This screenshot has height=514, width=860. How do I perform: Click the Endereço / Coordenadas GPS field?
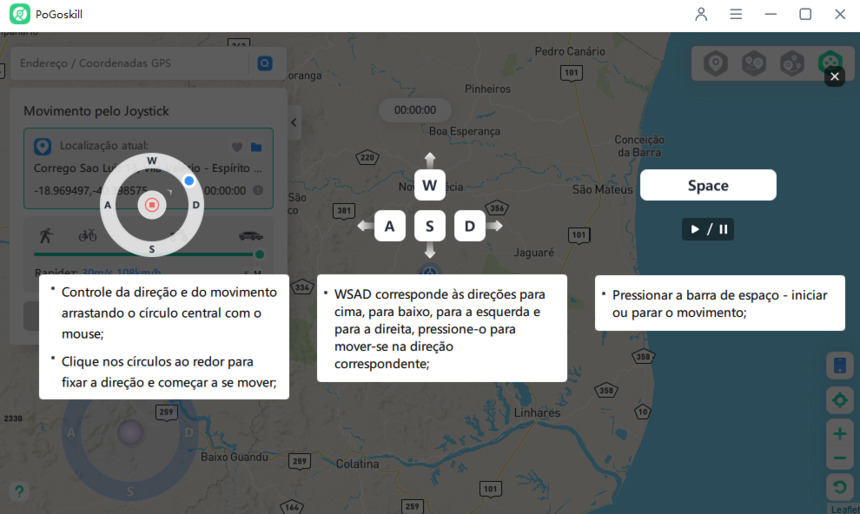click(x=130, y=63)
